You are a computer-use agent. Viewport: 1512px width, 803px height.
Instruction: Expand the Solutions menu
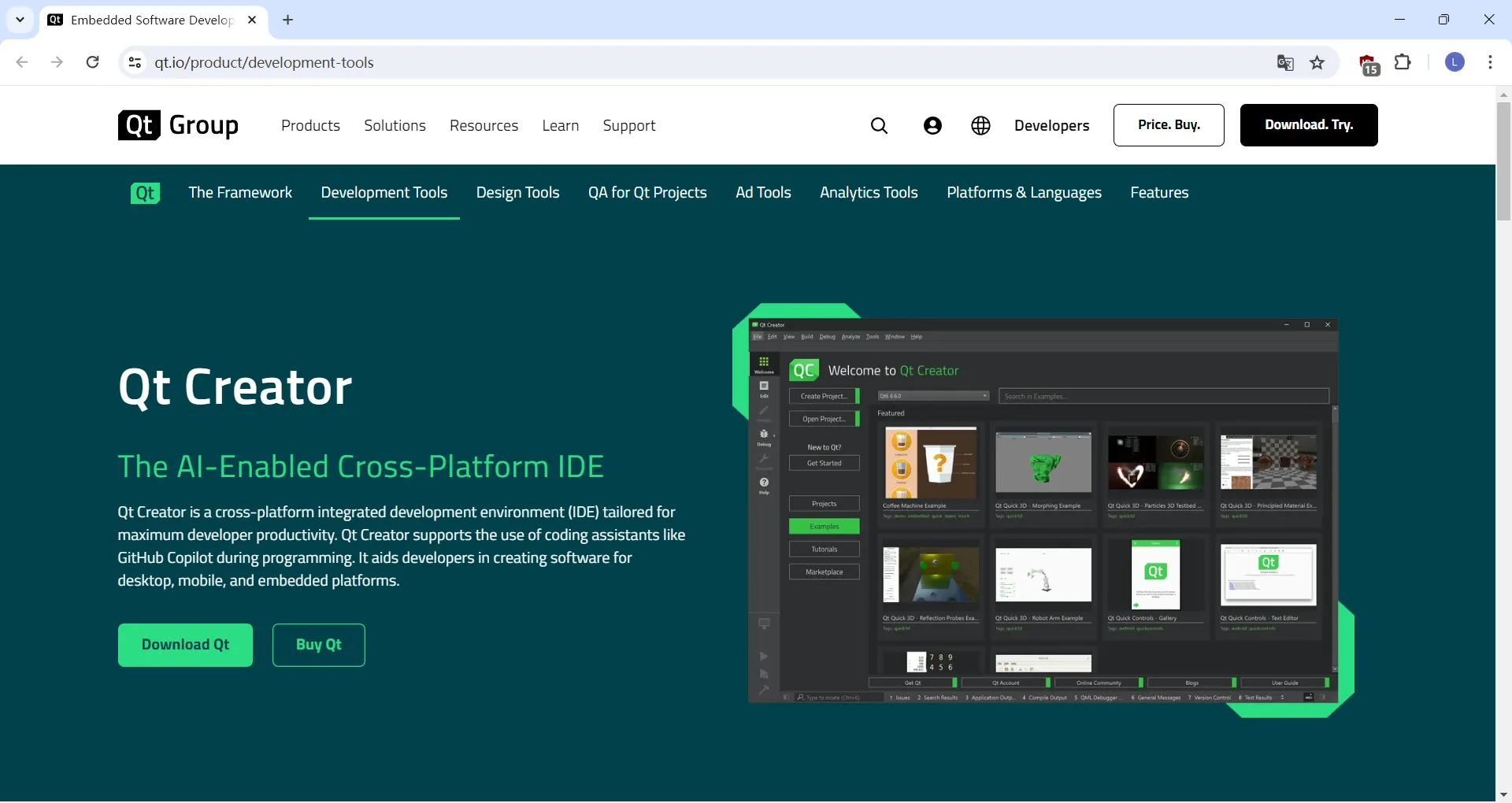395,126
